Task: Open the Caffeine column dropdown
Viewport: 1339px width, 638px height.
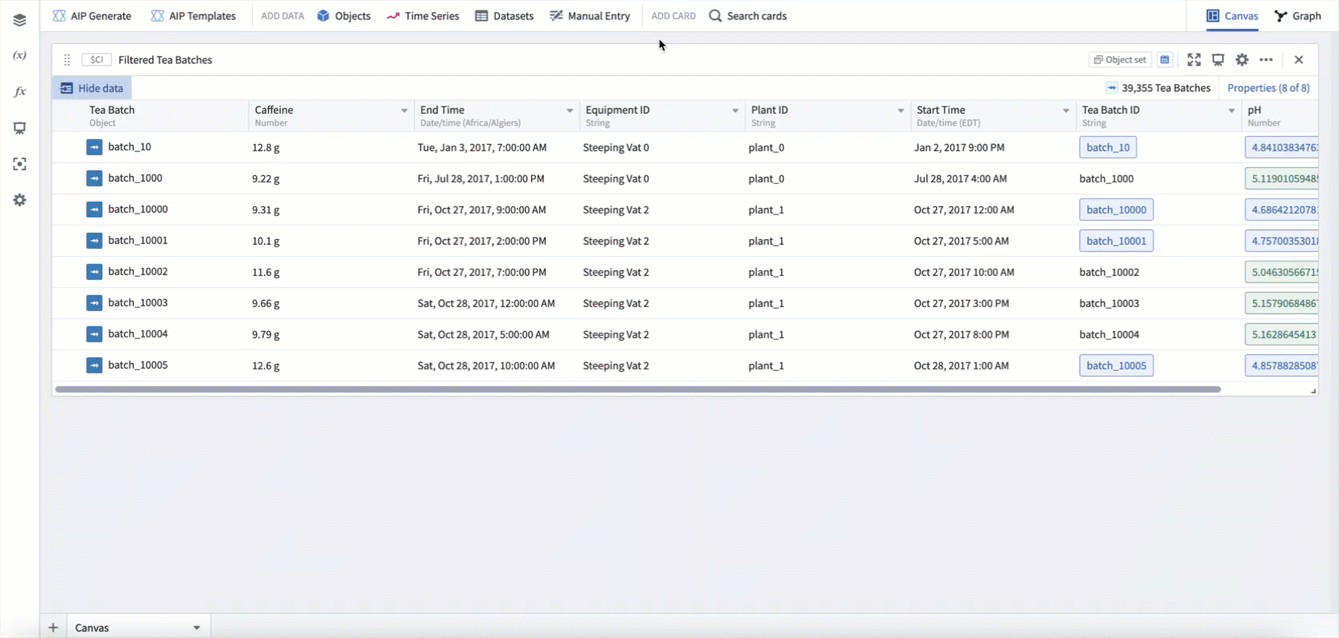Action: pyautogui.click(x=404, y=111)
